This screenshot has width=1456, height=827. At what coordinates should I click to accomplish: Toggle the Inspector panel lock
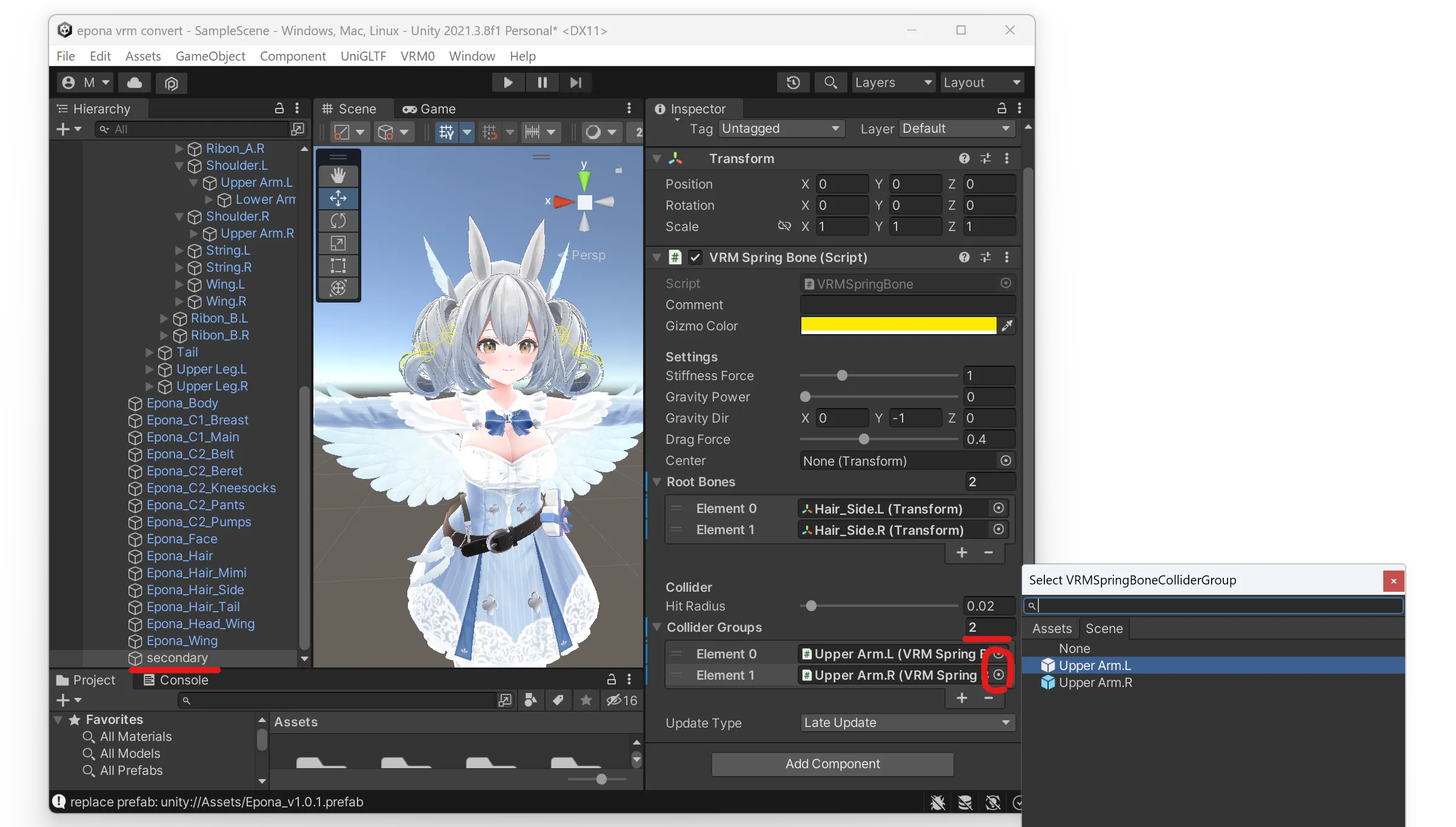(x=1002, y=109)
